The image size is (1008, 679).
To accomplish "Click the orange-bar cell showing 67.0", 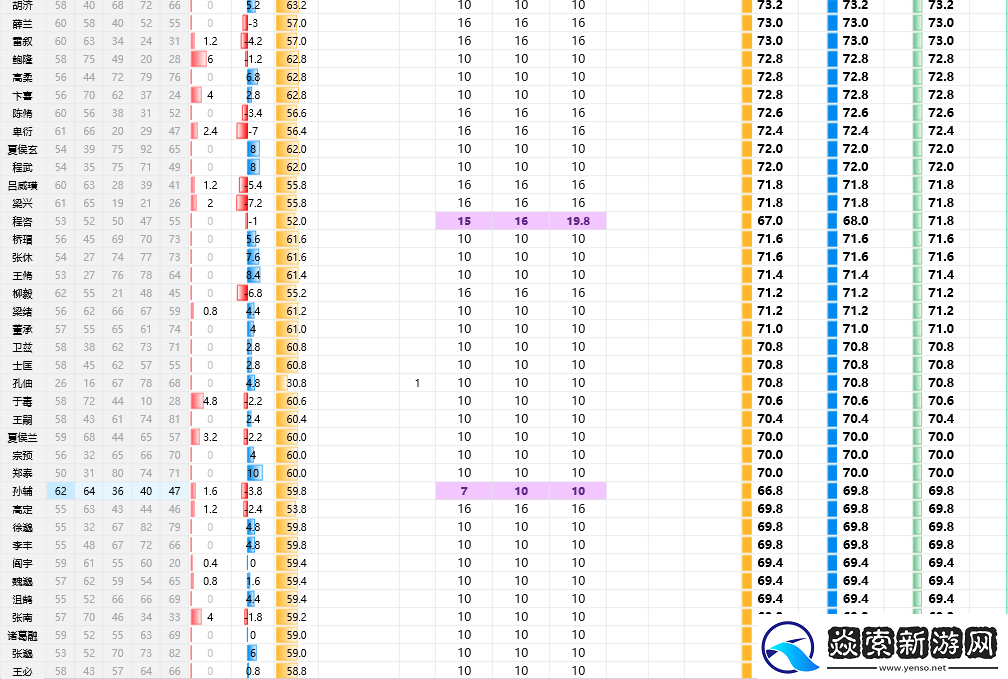I will [769, 221].
